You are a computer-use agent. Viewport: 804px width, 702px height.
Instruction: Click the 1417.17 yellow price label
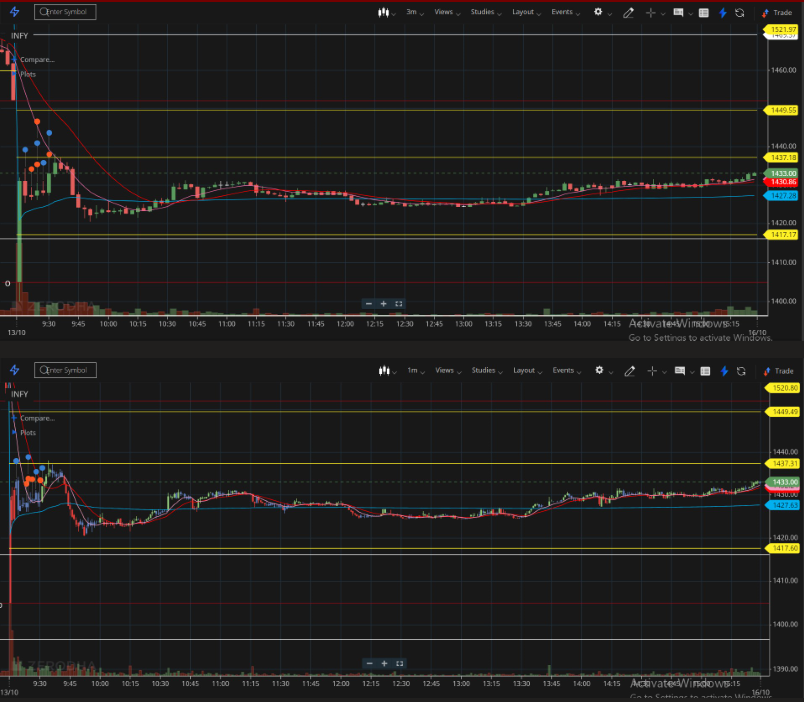pos(781,235)
